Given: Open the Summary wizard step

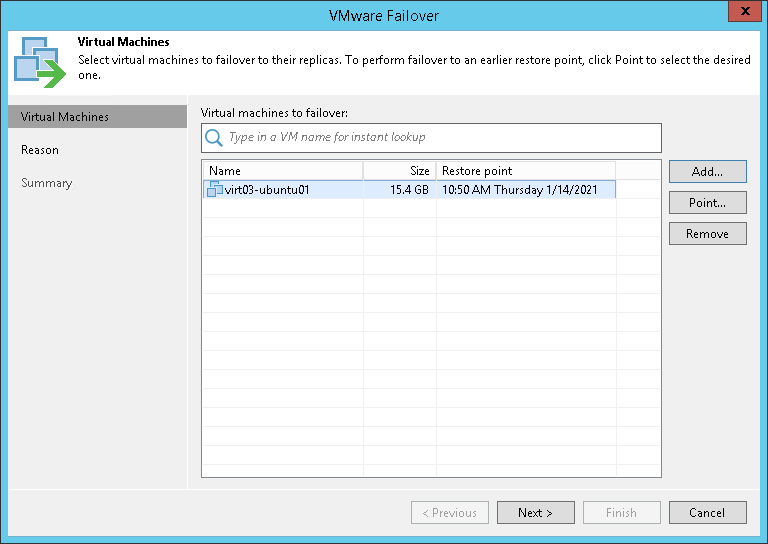Looking at the screenshot, I should 47,183.
